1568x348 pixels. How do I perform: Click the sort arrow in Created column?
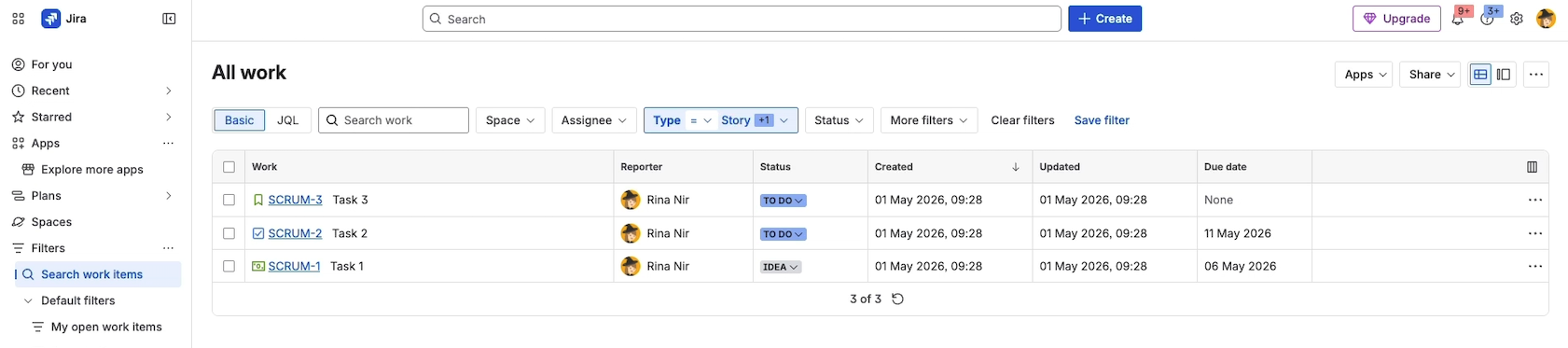(x=1016, y=167)
